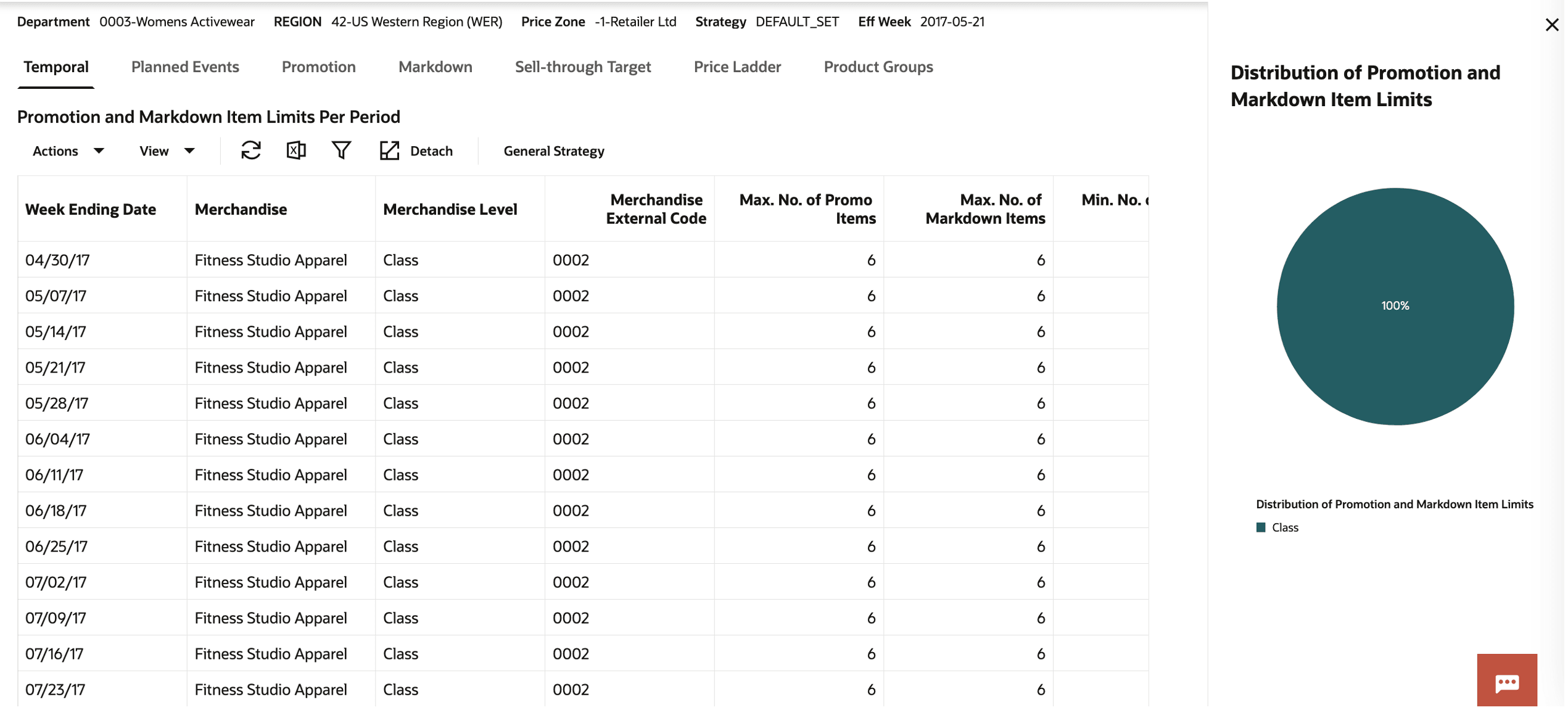Select the 05/21/17 week row
The height and width of the screenshot is (723, 1568).
coord(56,368)
